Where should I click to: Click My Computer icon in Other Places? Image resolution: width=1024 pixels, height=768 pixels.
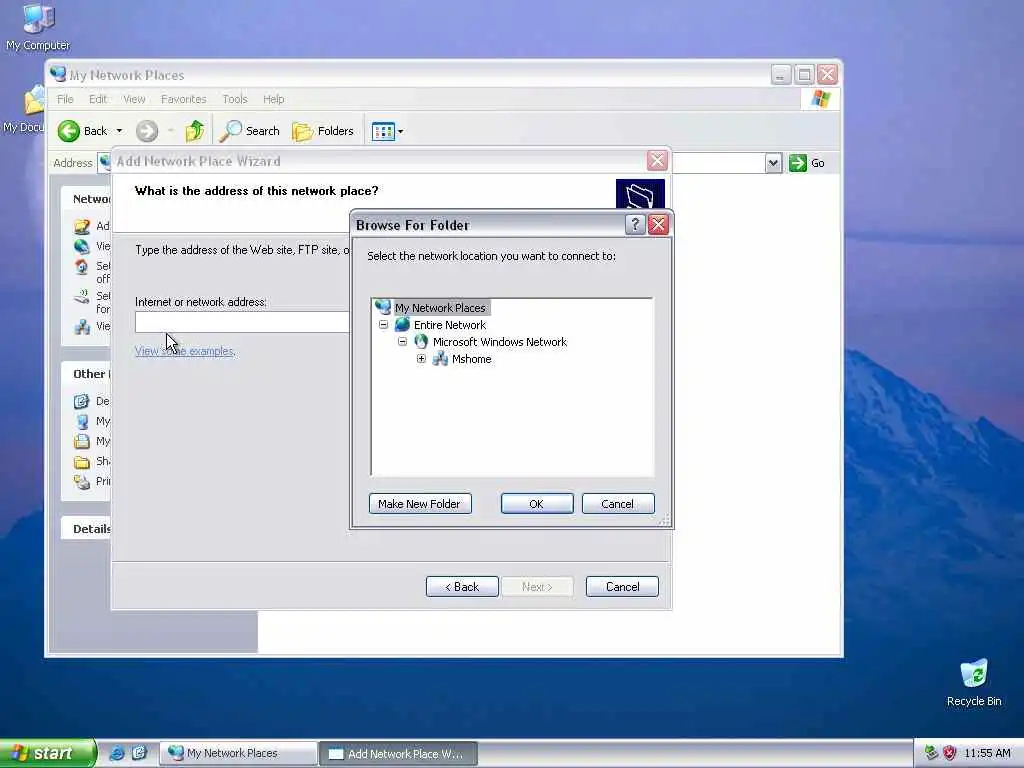click(x=82, y=421)
